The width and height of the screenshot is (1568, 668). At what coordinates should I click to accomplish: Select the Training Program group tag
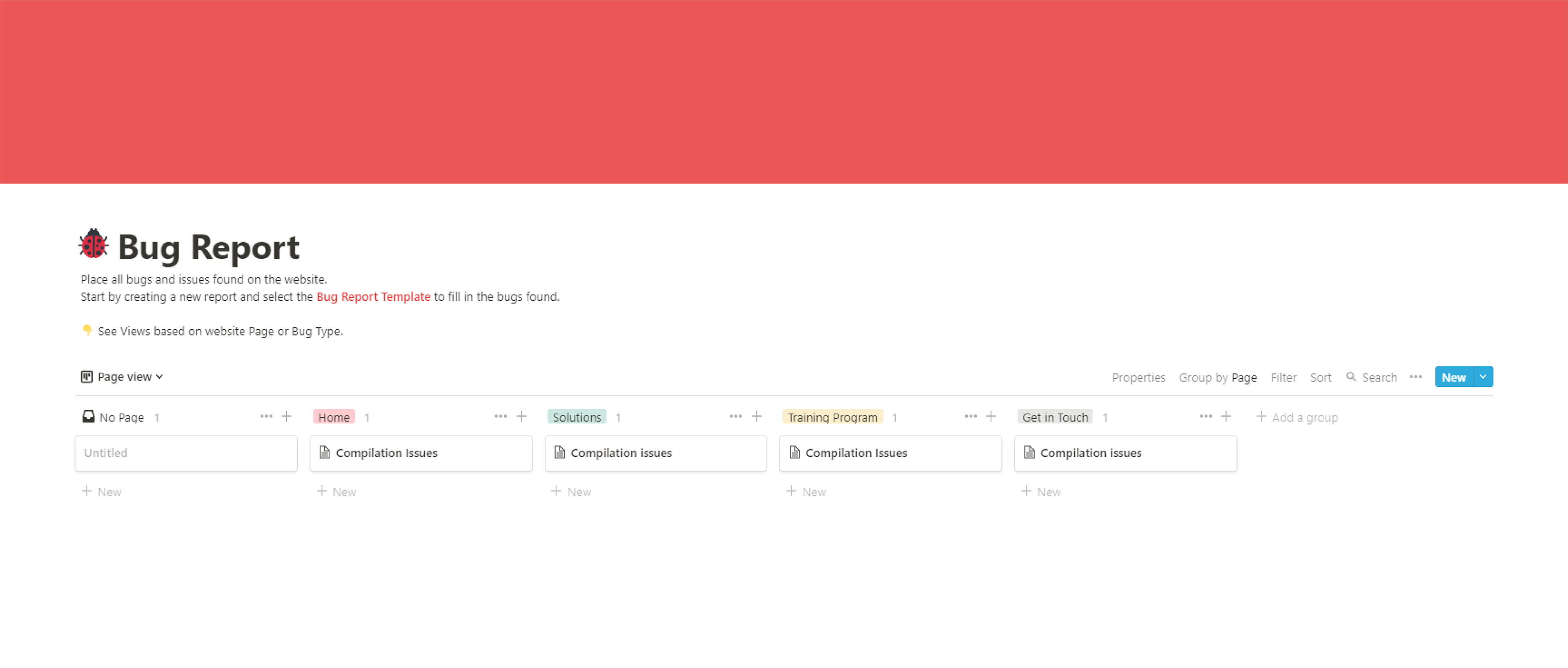tap(832, 417)
